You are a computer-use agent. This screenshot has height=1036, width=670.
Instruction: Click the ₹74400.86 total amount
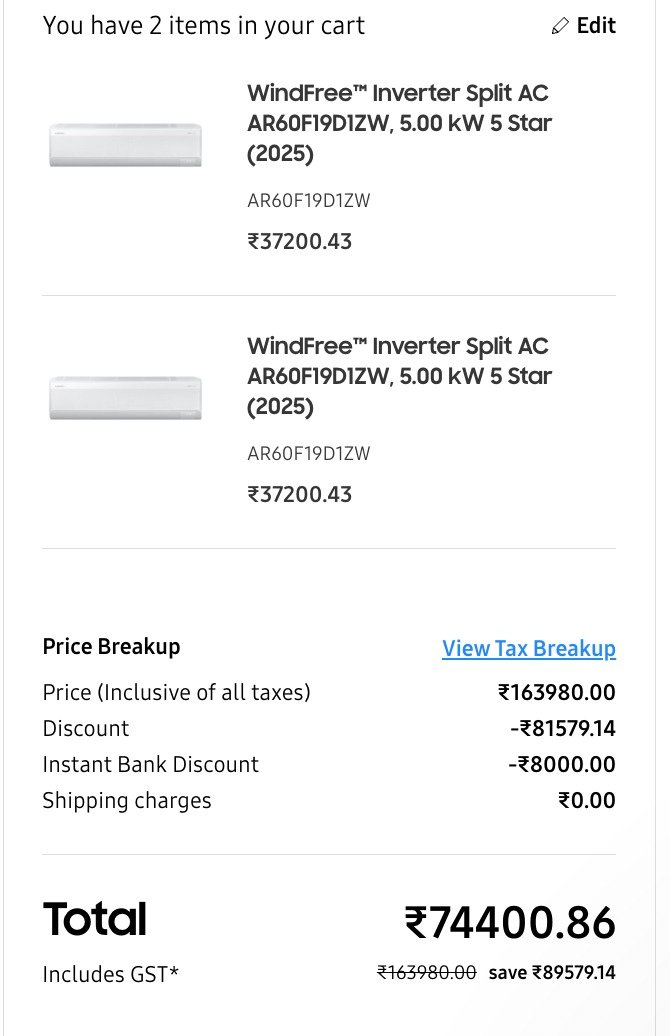[x=509, y=922]
